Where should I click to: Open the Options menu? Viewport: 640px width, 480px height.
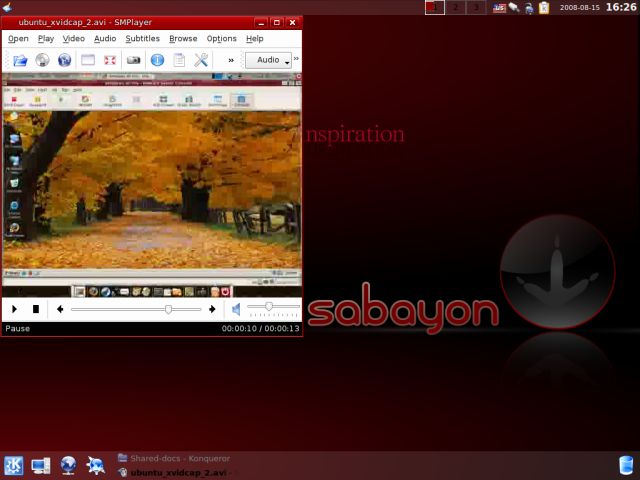coord(221,39)
